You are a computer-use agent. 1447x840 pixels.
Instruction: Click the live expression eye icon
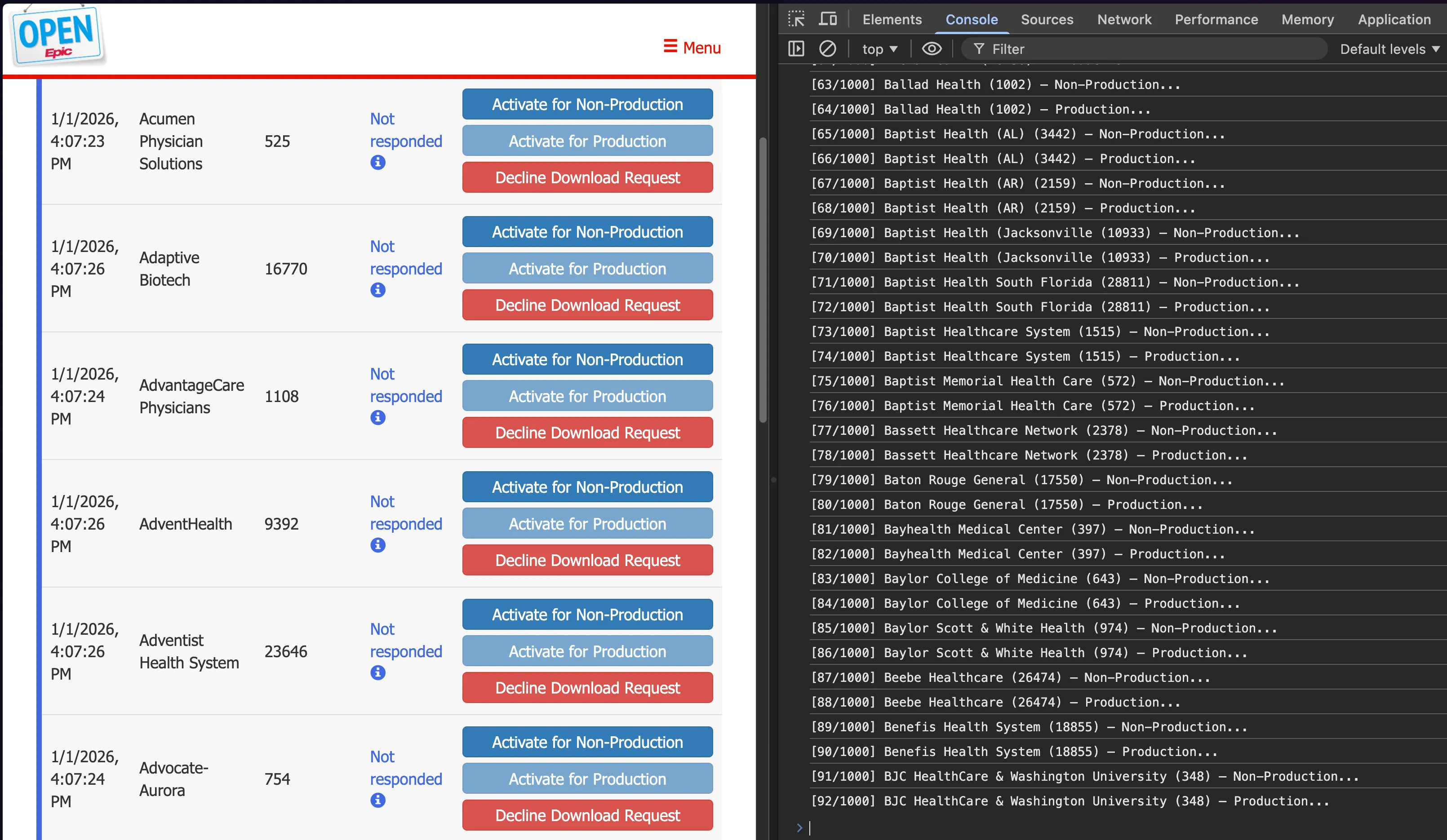coord(932,49)
